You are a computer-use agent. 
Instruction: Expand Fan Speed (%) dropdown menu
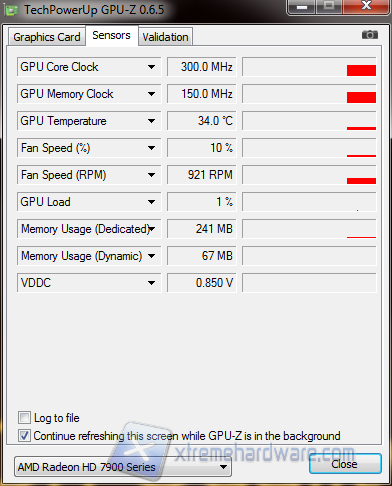pos(151,148)
